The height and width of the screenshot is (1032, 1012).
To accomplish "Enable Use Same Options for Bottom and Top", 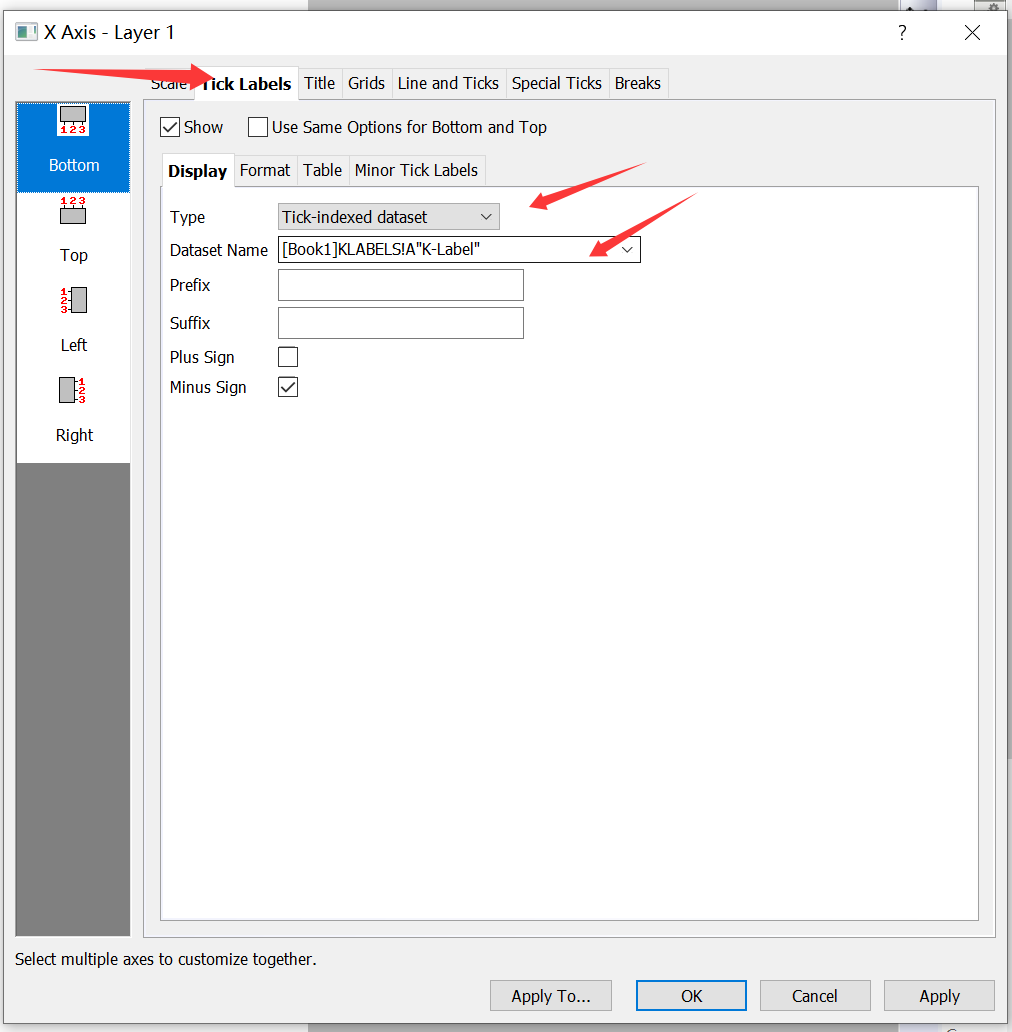I will pyautogui.click(x=258, y=127).
